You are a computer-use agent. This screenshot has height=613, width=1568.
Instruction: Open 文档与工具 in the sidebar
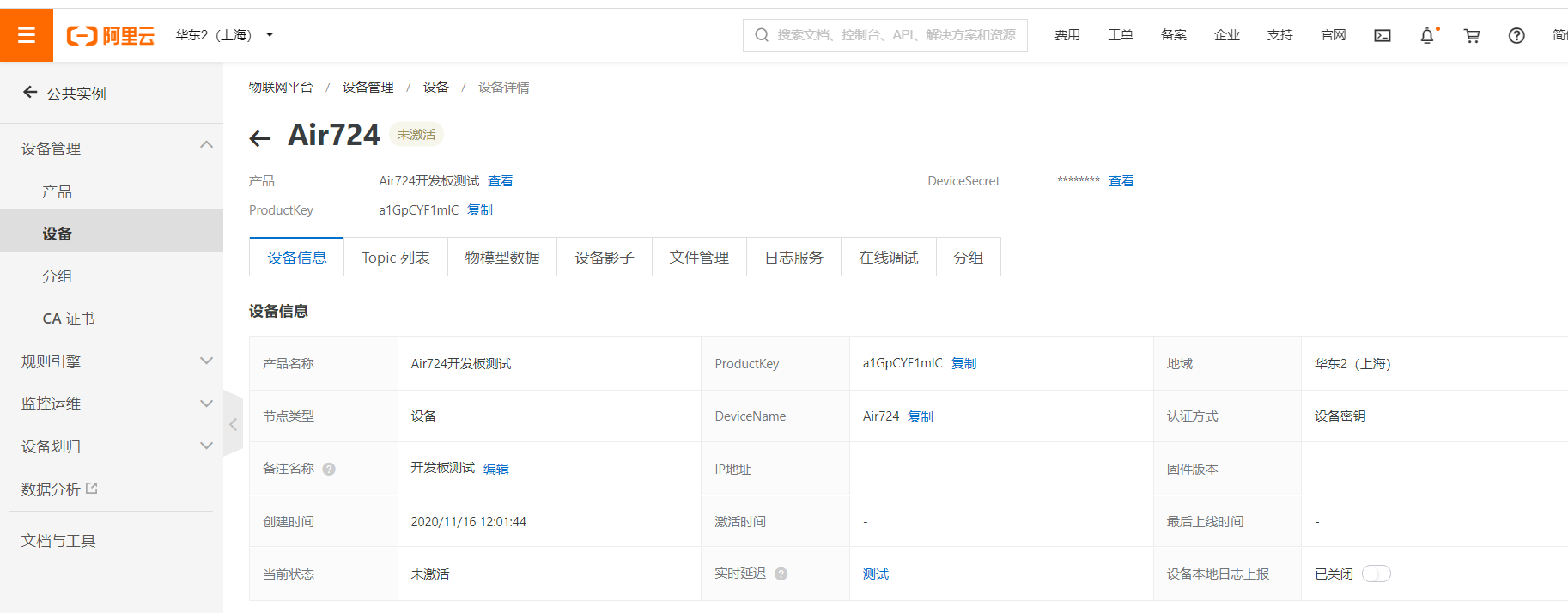click(58, 541)
